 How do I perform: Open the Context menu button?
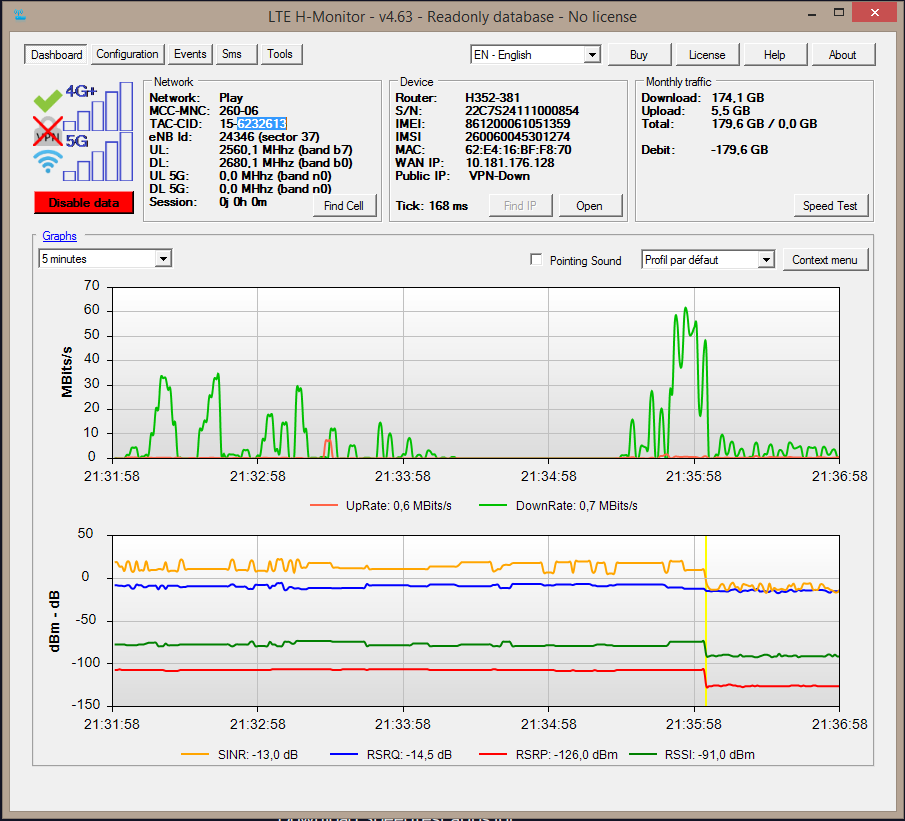(x=825, y=260)
